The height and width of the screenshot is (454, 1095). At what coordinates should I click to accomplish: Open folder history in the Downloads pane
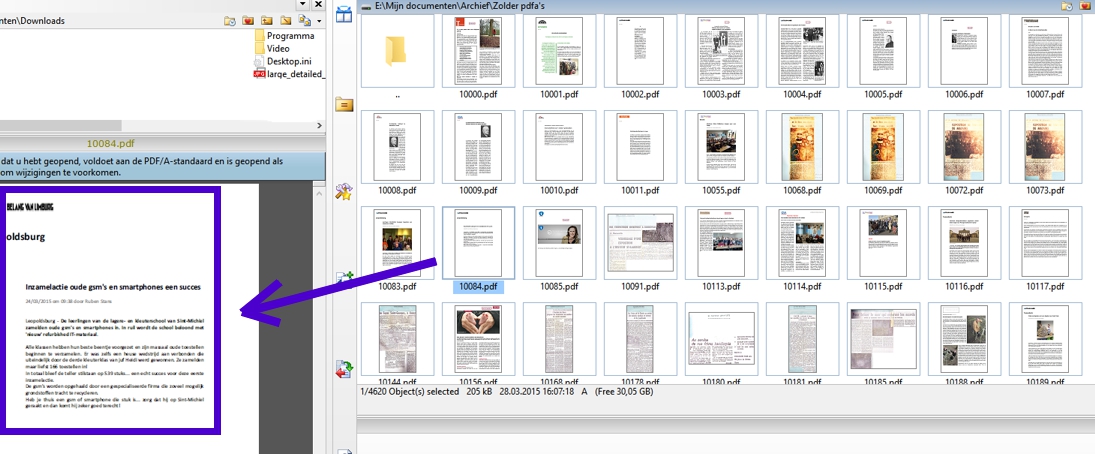(230, 21)
